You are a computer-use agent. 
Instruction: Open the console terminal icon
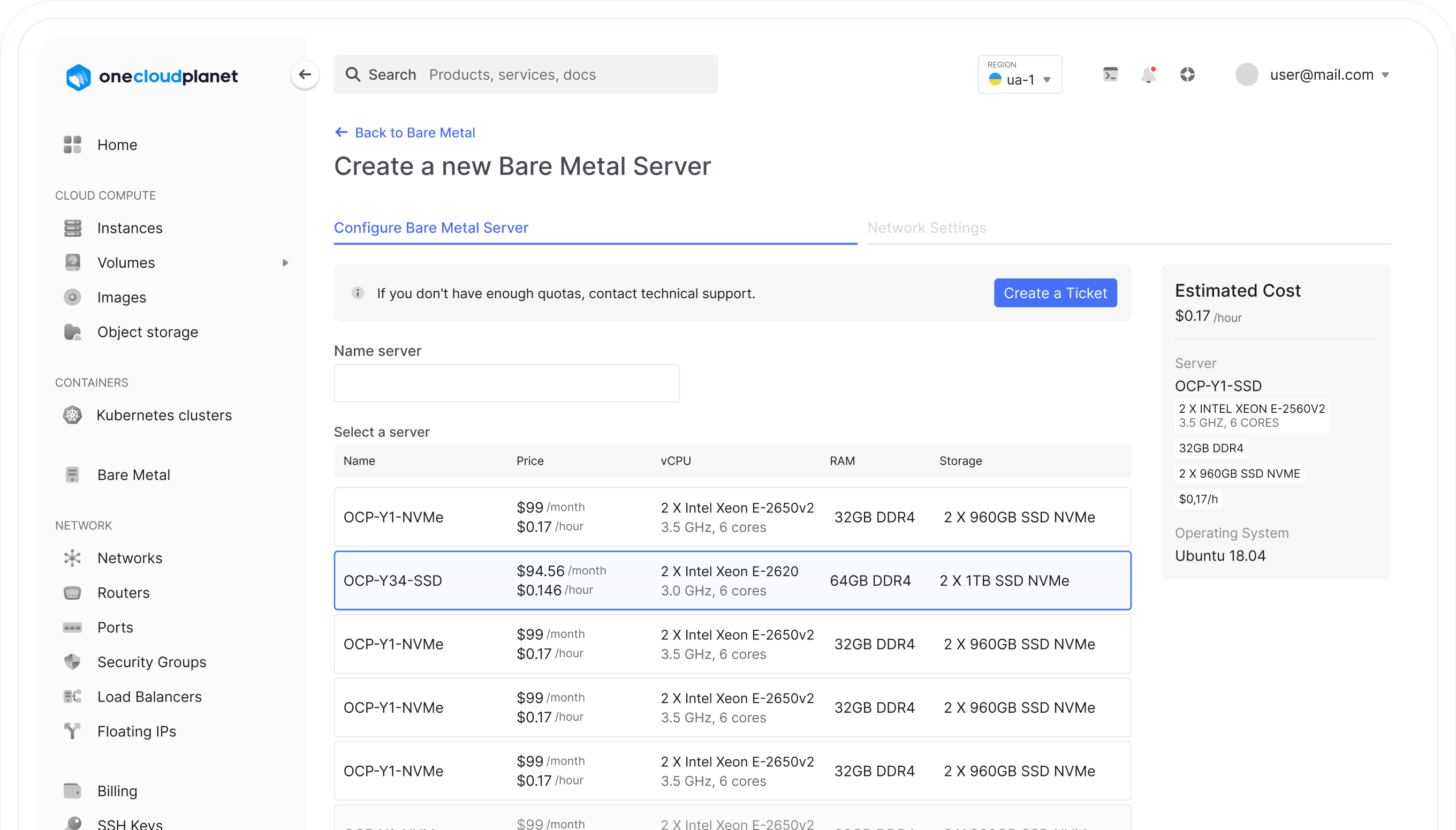coord(1110,74)
